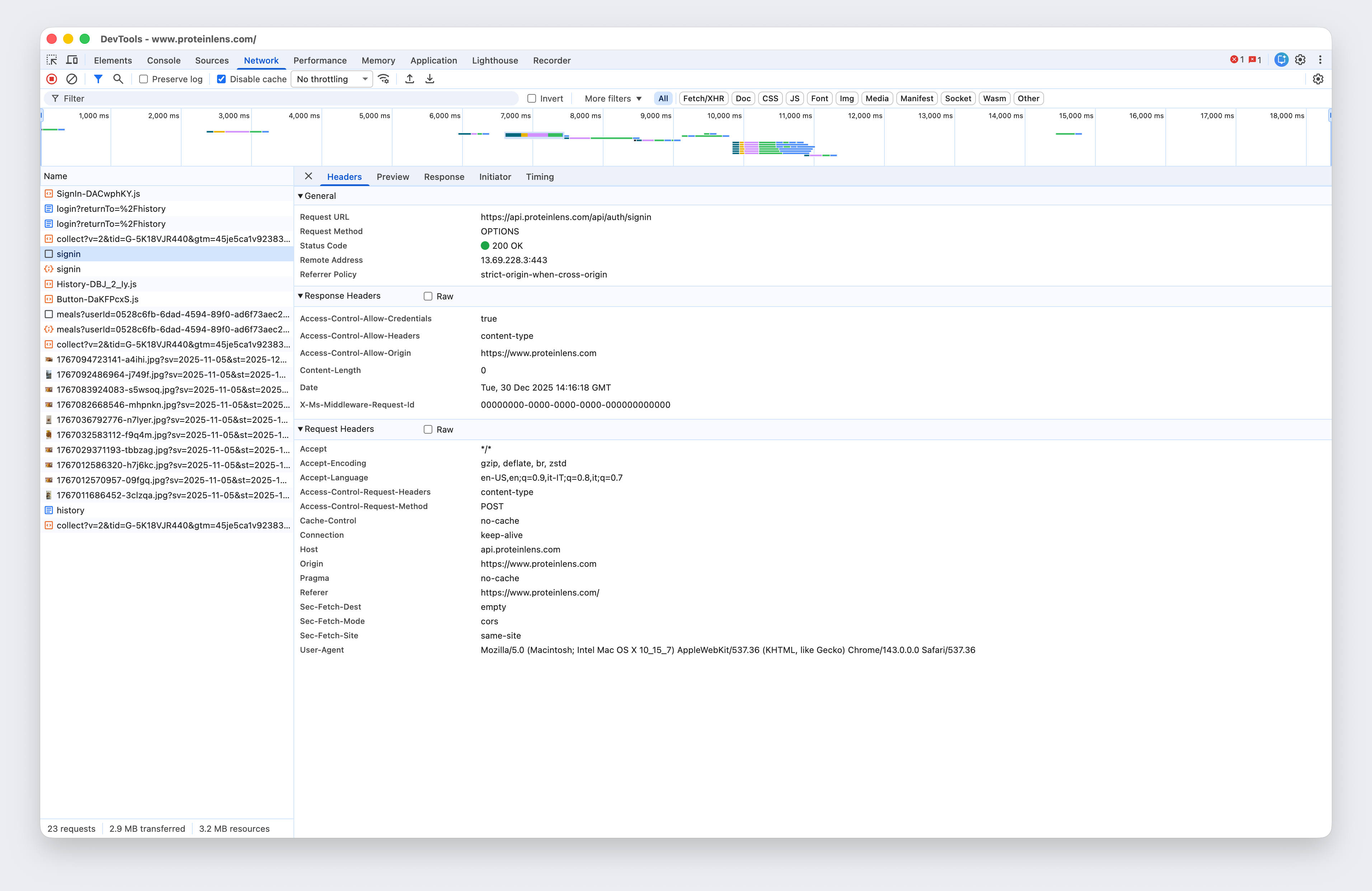Import a HAR file using the upload icon
The image size is (1372, 891).
pyautogui.click(x=409, y=79)
